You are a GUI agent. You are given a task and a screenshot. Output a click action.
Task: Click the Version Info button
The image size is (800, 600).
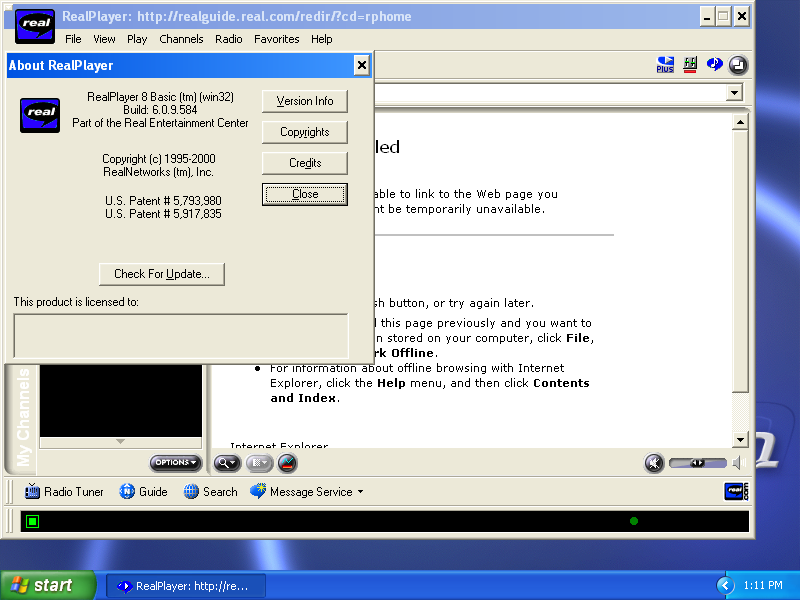pos(305,101)
